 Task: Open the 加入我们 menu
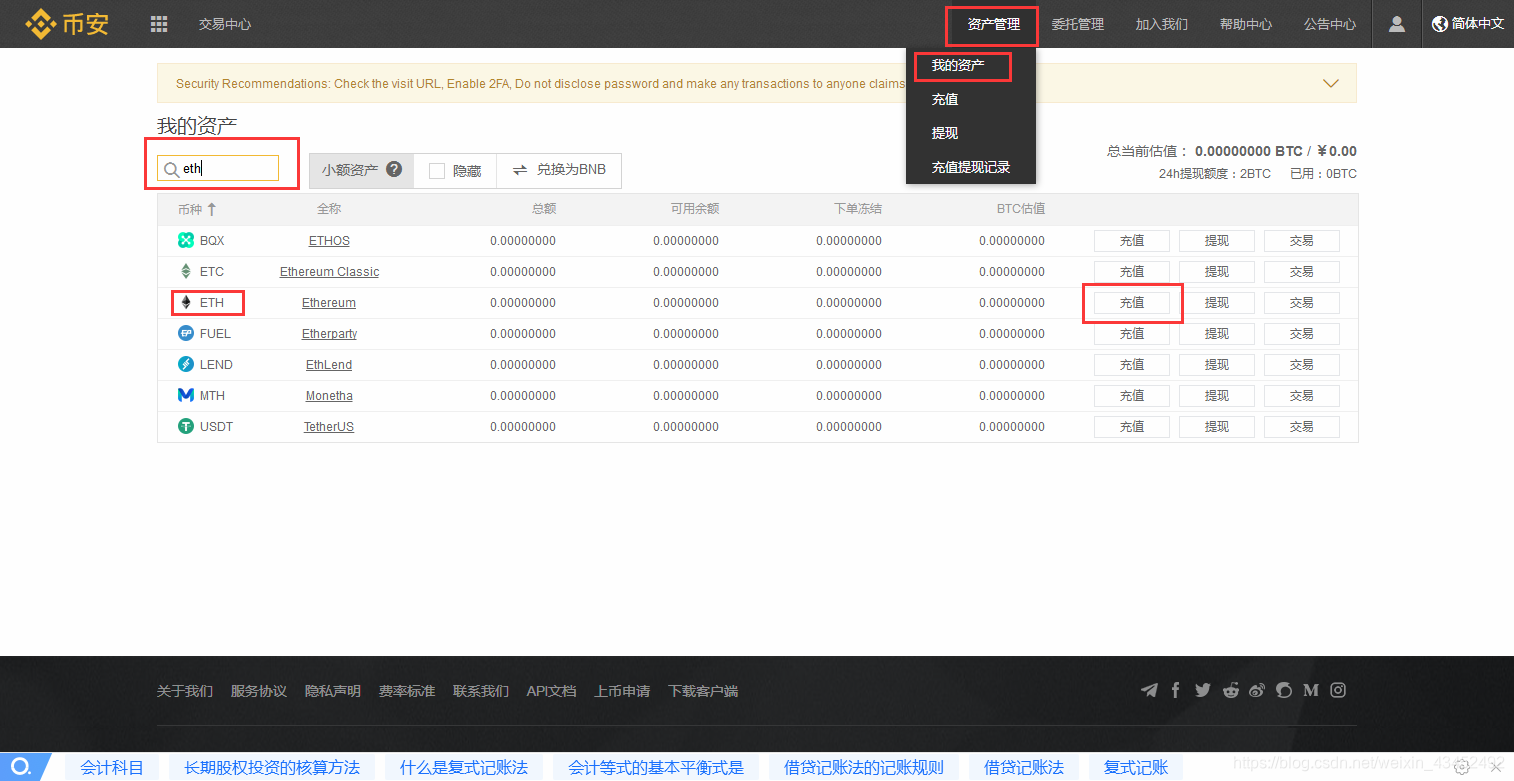[x=1162, y=24]
